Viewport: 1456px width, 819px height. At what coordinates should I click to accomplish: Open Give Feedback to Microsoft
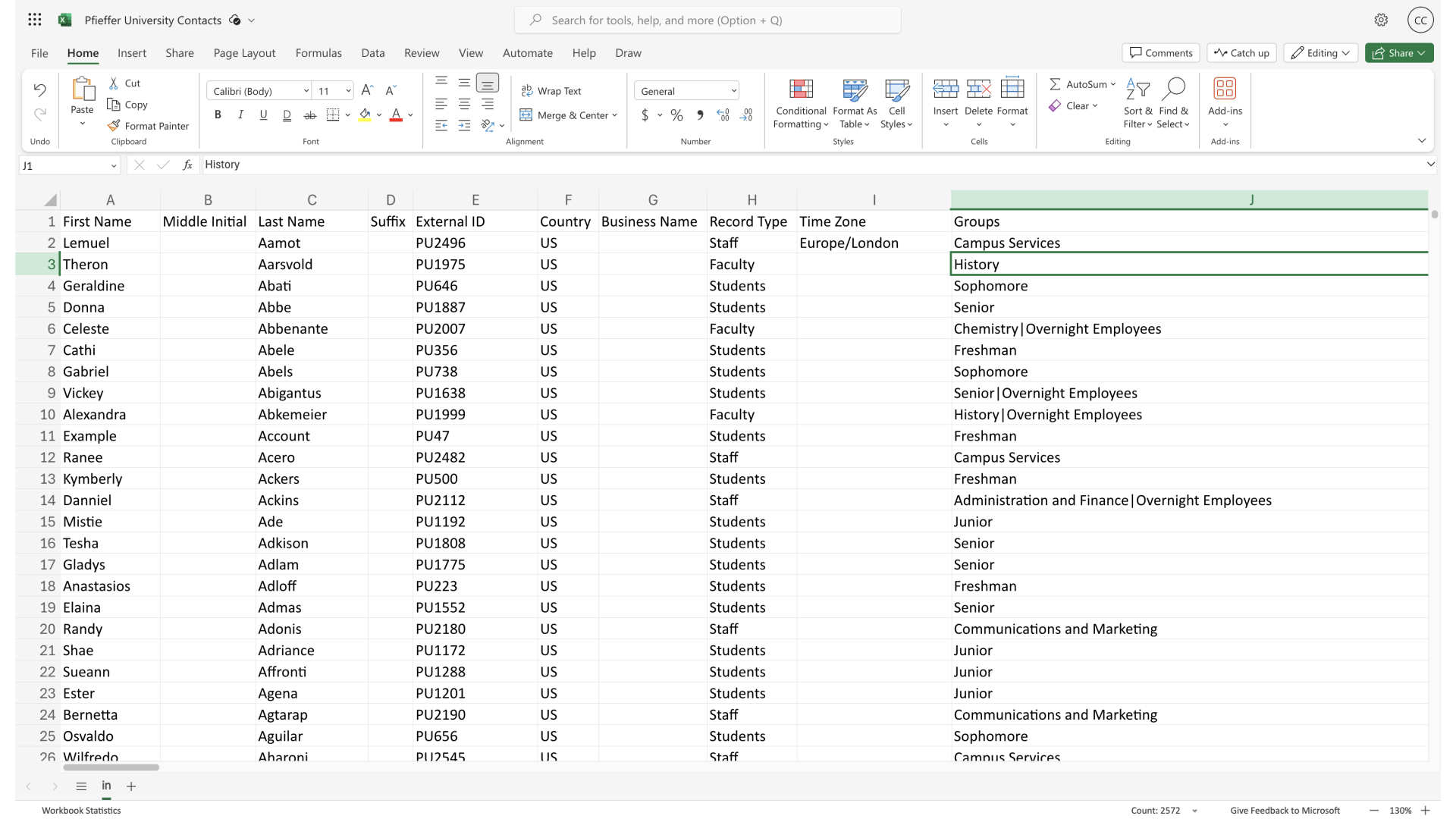tap(1285, 810)
